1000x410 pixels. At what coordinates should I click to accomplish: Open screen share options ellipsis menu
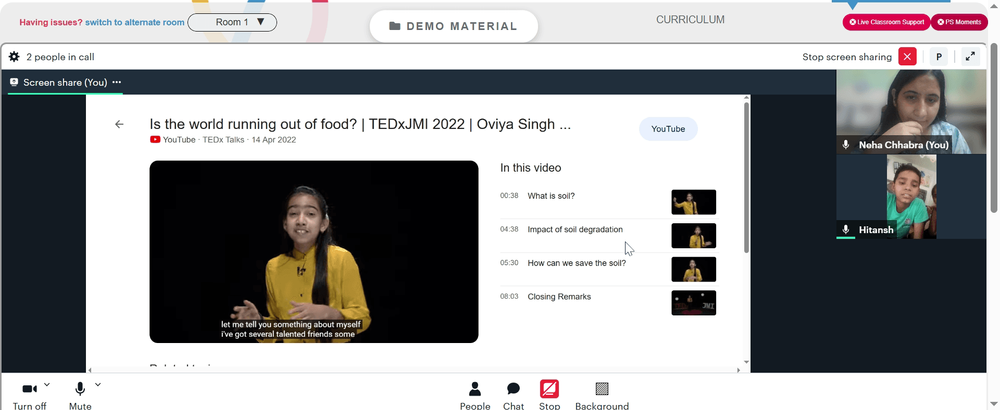point(117,82)
